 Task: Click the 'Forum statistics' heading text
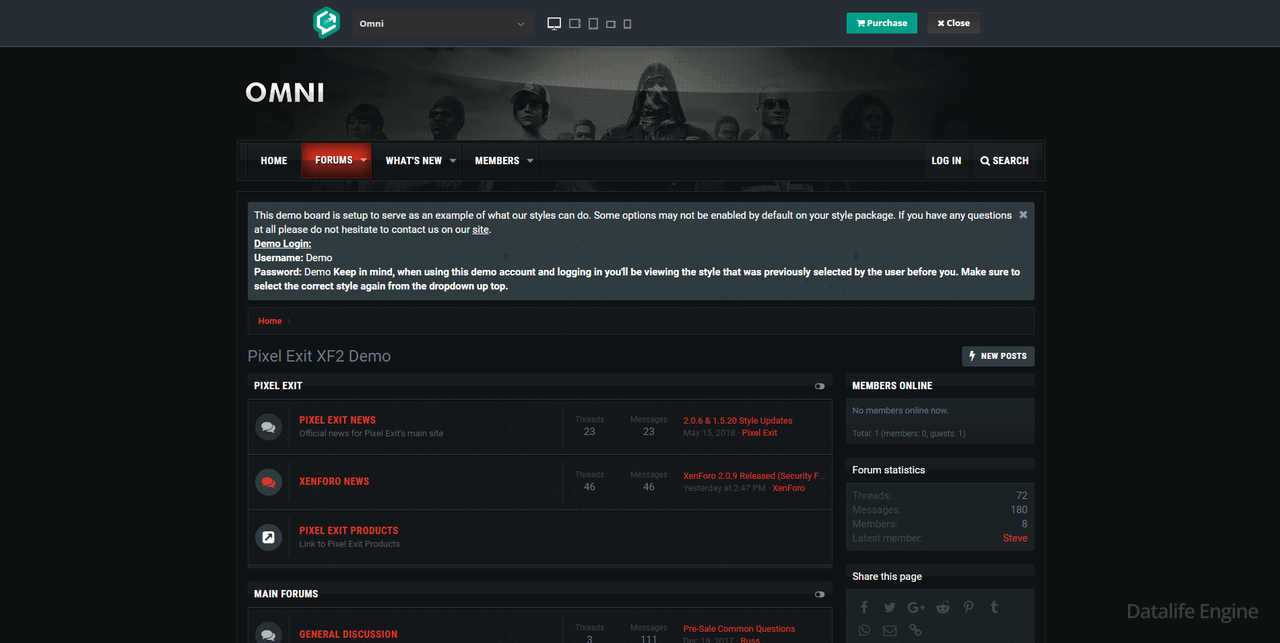click(x=889, y=470)
